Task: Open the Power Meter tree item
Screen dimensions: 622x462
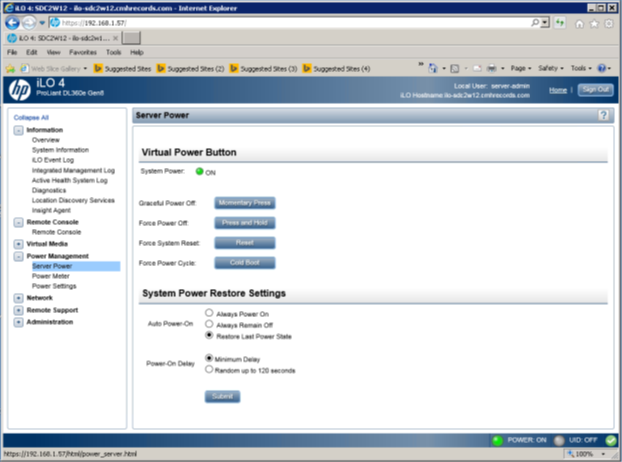Action: click(x=51, y=276)
